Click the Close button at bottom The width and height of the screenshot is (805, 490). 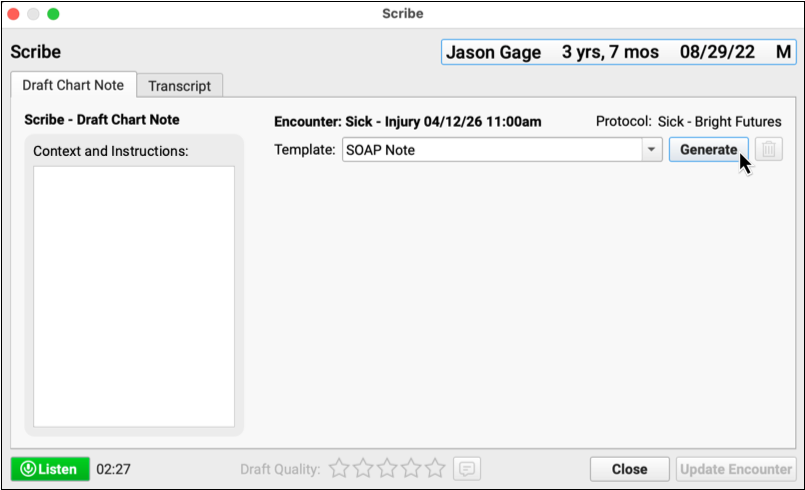(x=629, y=468)
